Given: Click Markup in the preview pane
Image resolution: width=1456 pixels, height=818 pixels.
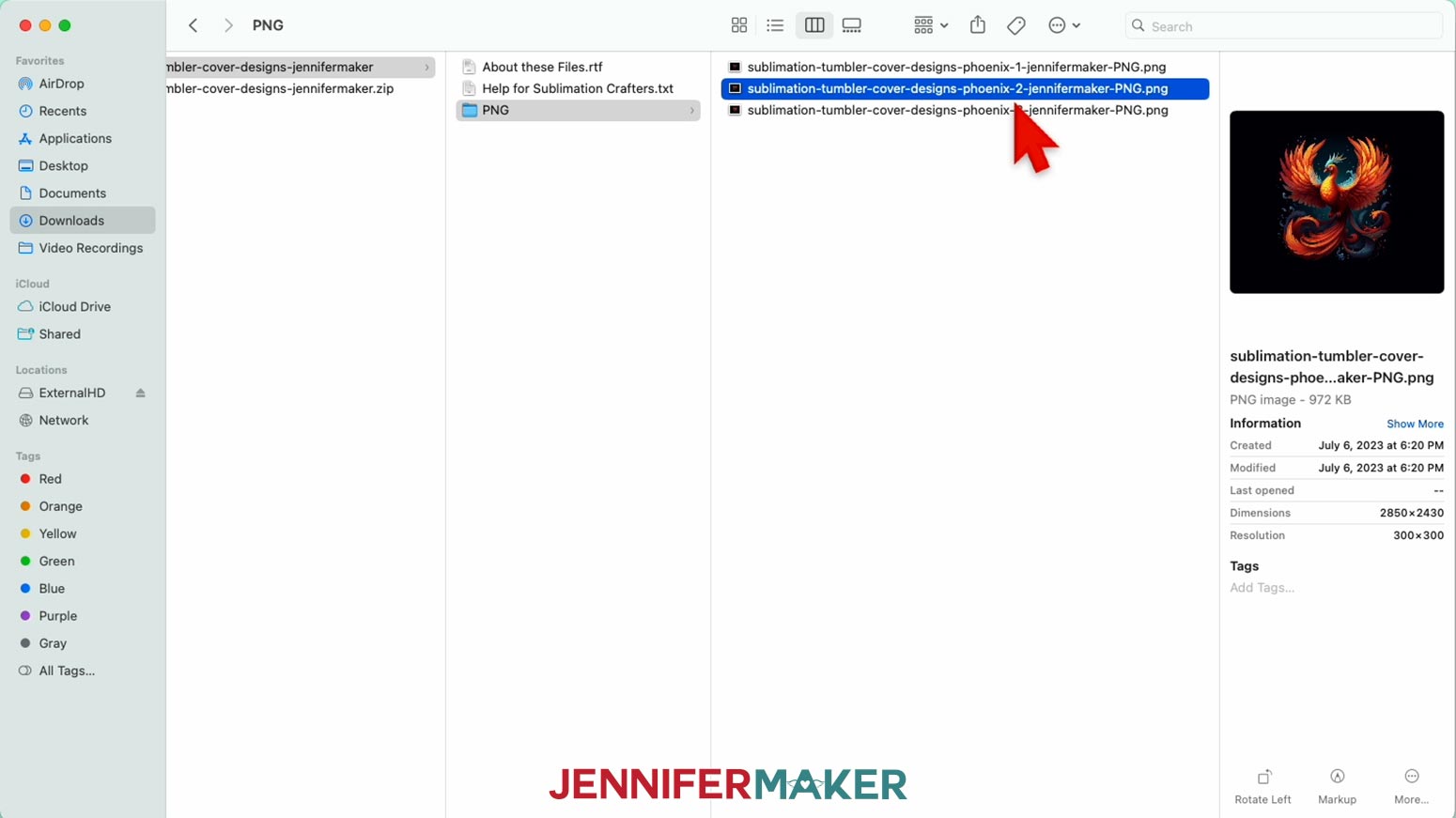Looking at the screenshot, I should pyautogui.click(x=1337, y=787).
